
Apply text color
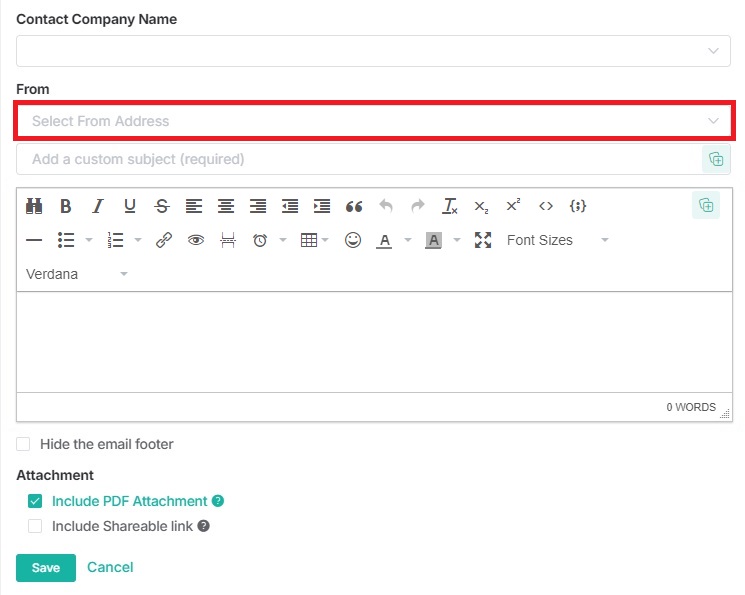[x=384, y=240]
